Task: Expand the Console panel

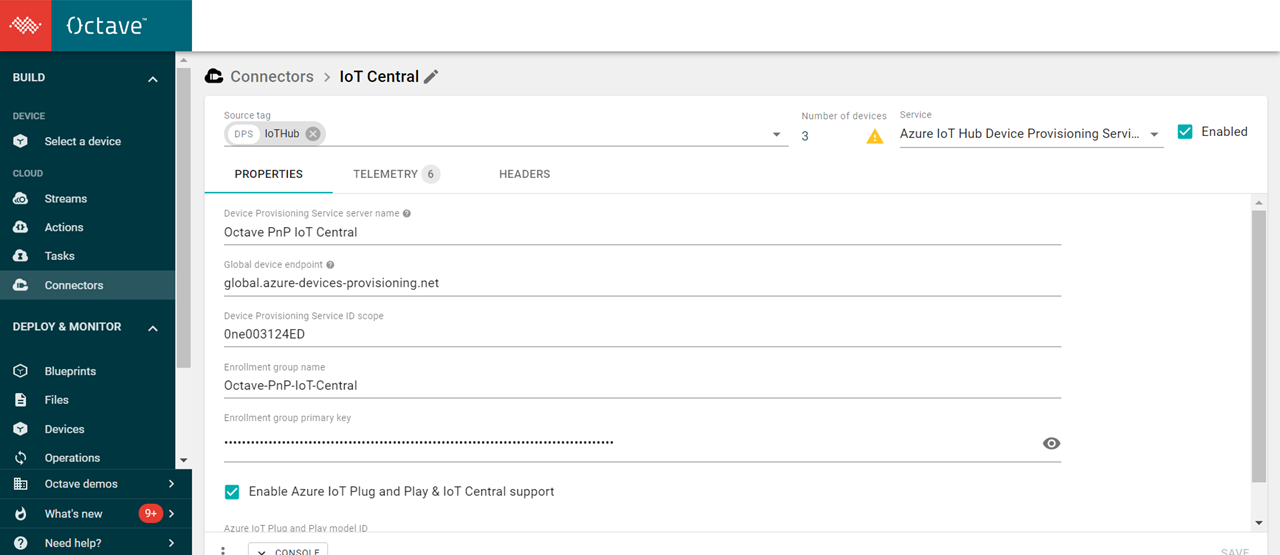Action: 288,550
